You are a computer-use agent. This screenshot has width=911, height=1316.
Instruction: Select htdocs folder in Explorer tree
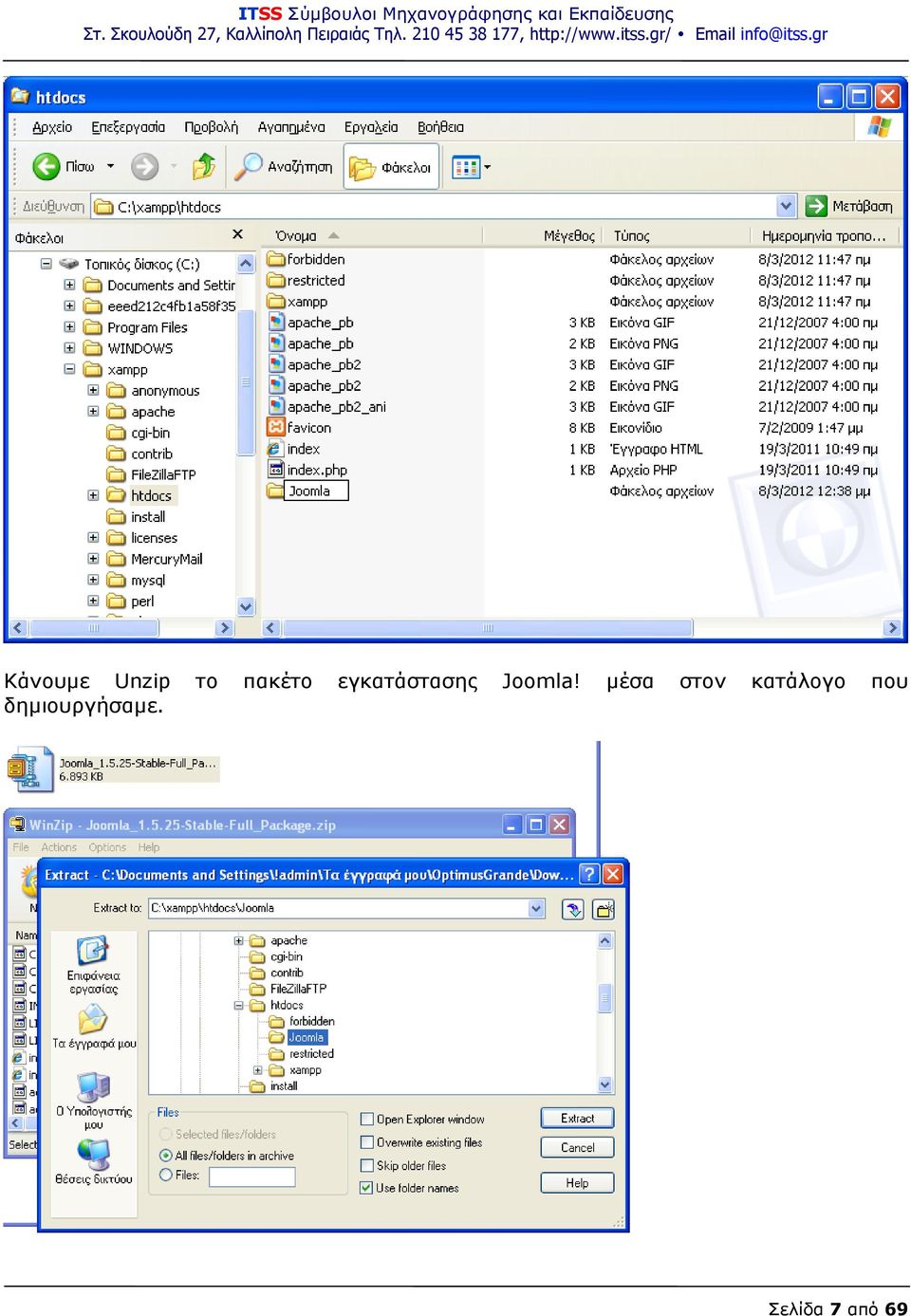click(x=141, y=495)
